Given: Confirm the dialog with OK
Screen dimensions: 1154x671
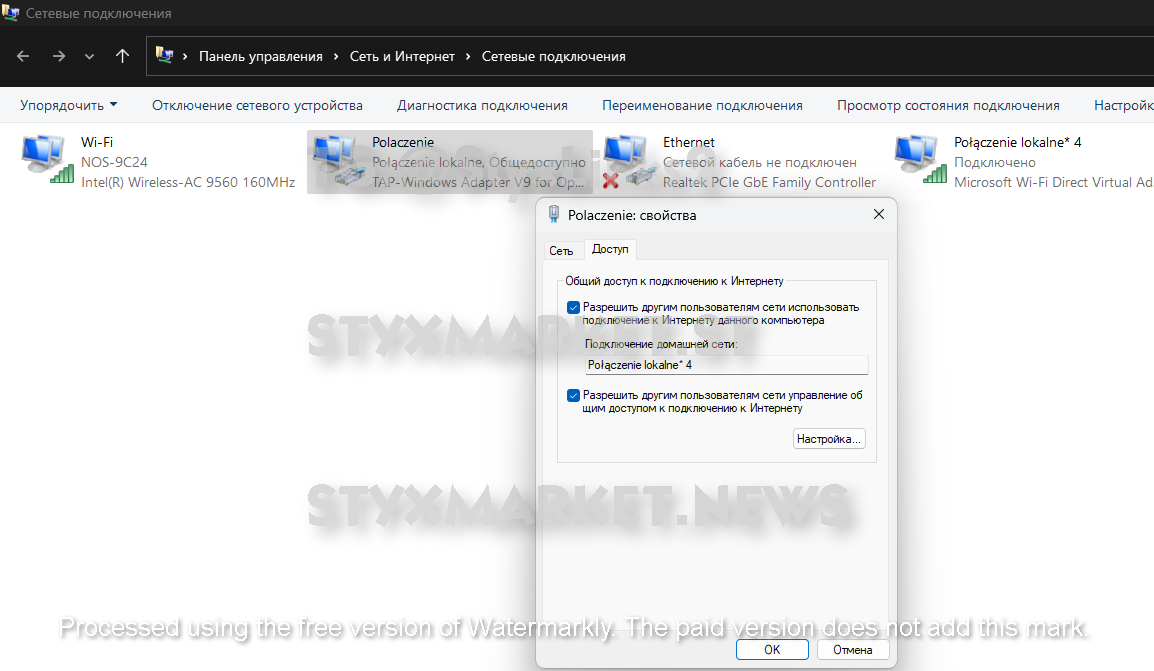Looking at the screenshot, I should (772, 650).
